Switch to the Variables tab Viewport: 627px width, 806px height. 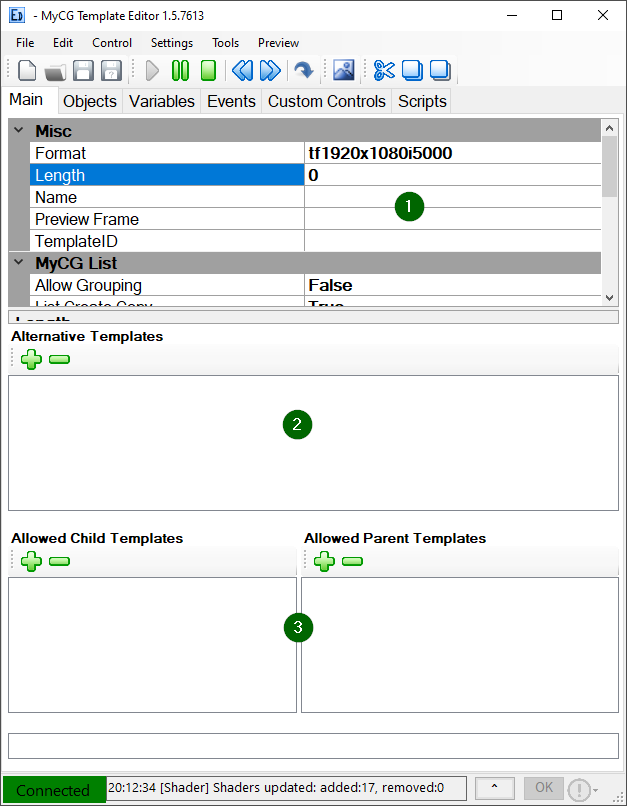pyautogui.click(x=162, y=101)
